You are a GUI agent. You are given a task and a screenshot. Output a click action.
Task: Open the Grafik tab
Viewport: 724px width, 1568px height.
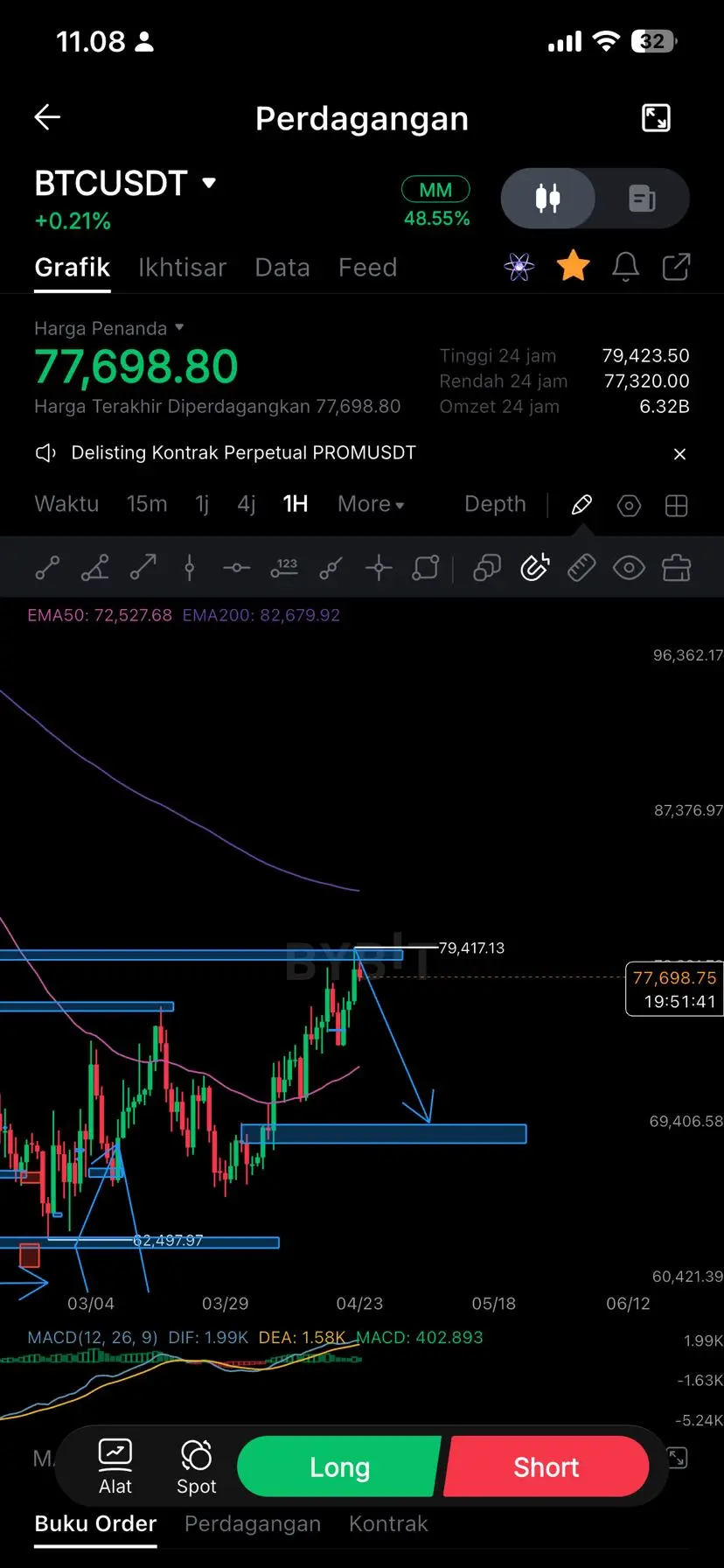(73, 267)
